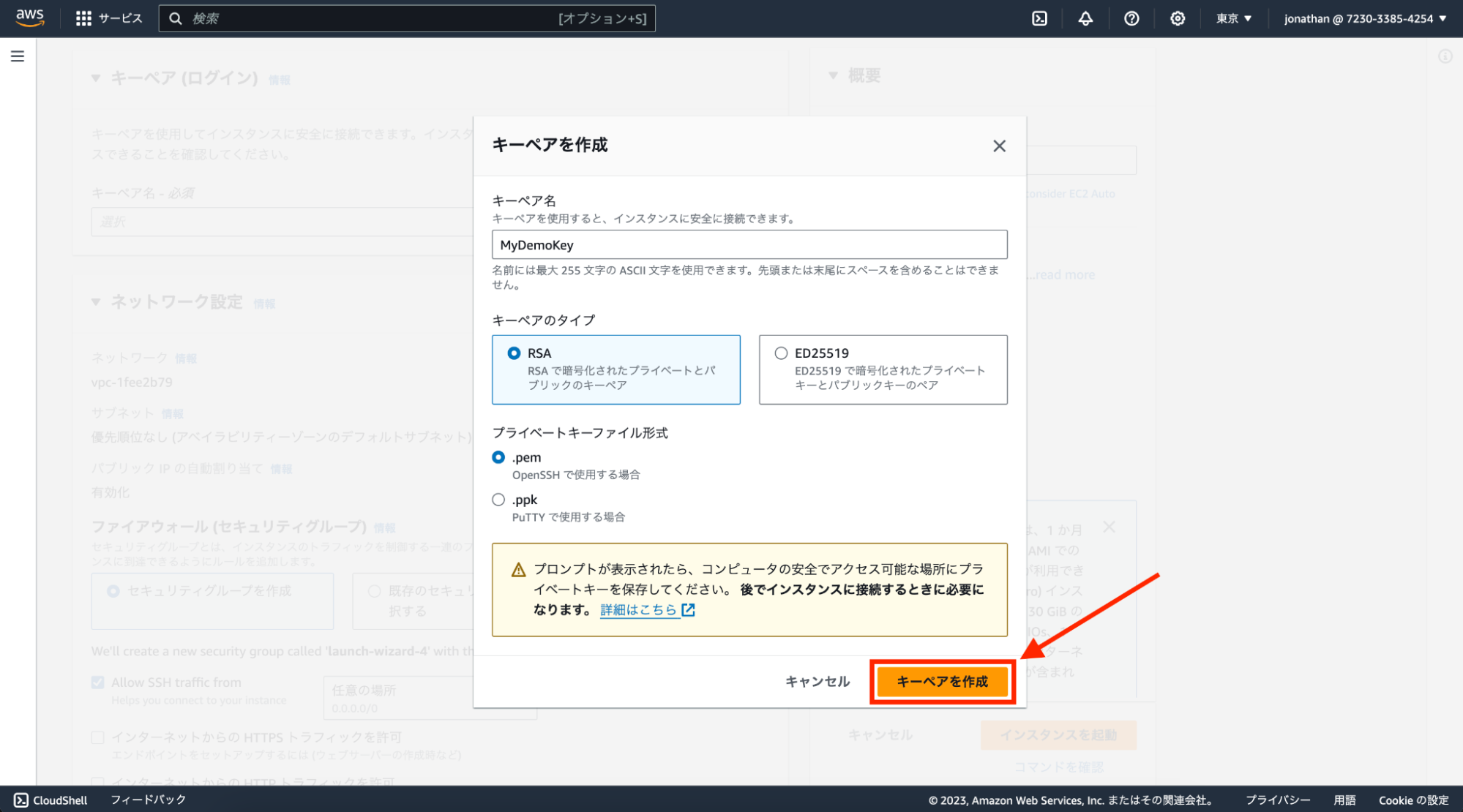Click the help question mark icon
This screenshot has width=1463, height=812.
click(1131, 18)
